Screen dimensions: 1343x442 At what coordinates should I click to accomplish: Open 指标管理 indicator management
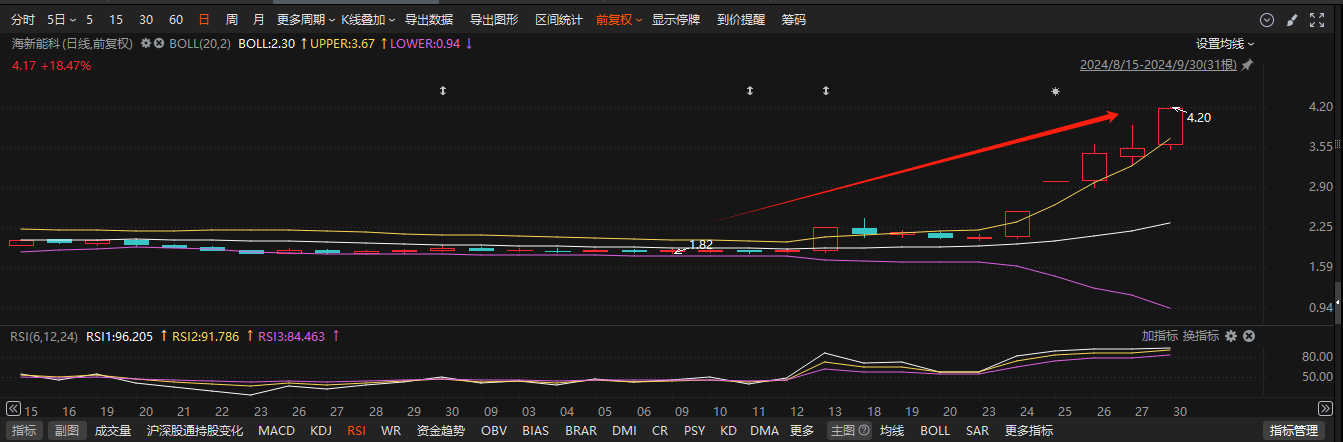1293,431
